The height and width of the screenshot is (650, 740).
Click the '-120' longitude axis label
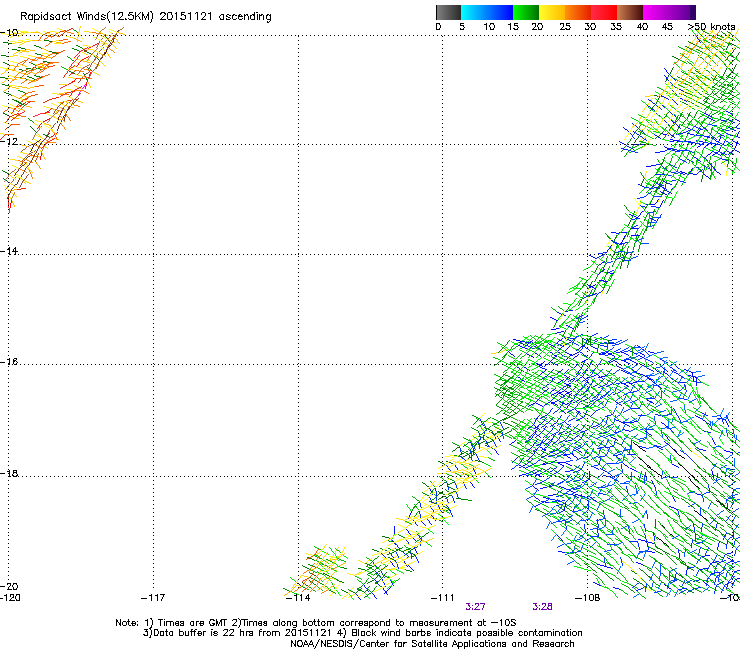[x=10, y=598]
